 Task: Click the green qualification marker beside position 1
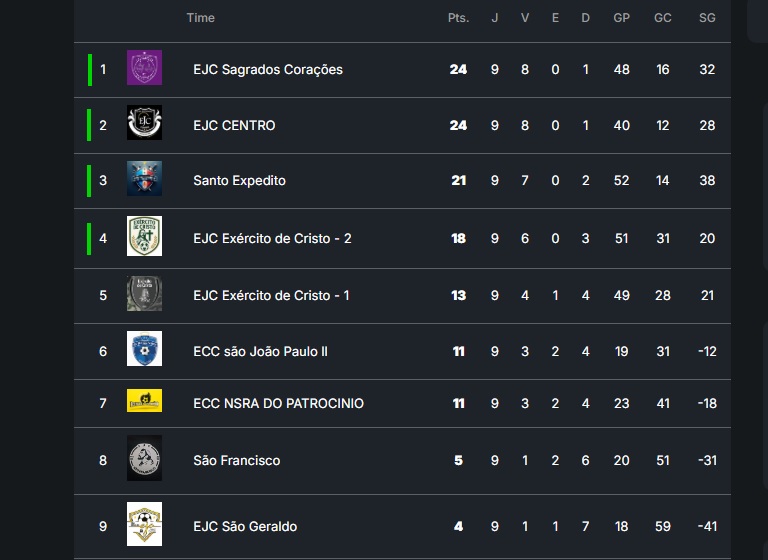tap(90, 69)
